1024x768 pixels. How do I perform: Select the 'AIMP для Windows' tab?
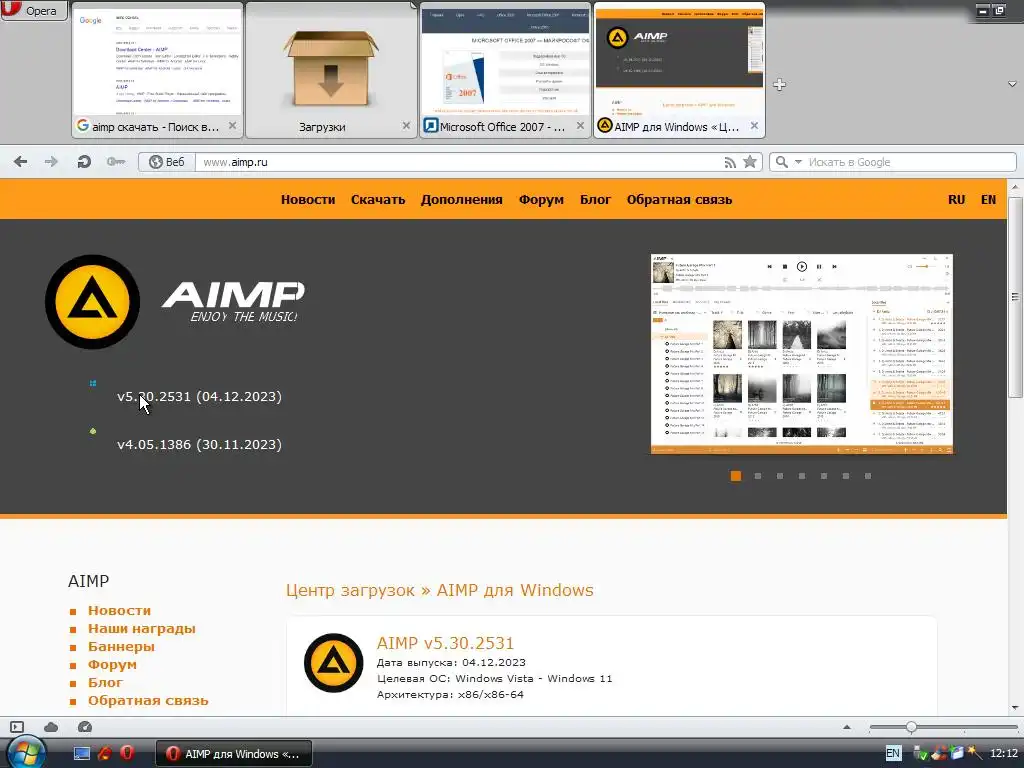pos(679,70)
